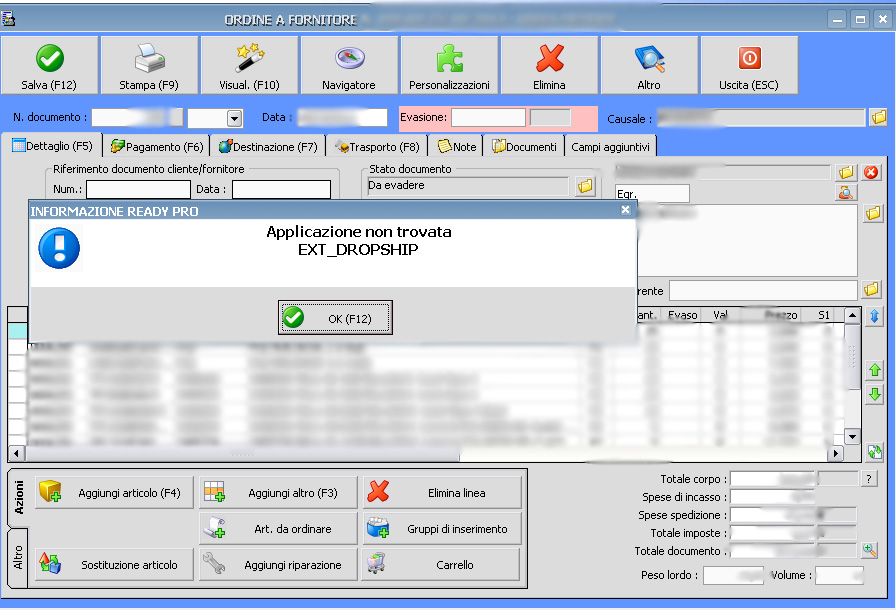The width and height of the screenshot is (896, 610).
Task: Click the supplier folder lookup icon
Action: 846,172
